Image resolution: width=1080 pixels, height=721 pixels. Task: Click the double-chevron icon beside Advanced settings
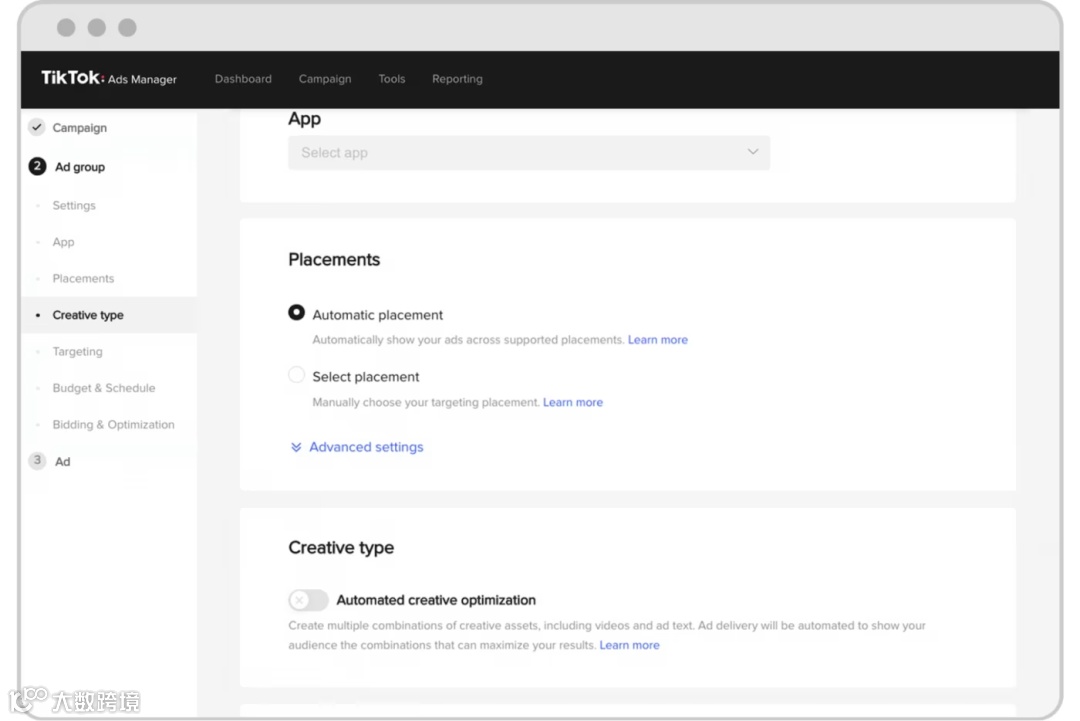[x=296, y=447]
